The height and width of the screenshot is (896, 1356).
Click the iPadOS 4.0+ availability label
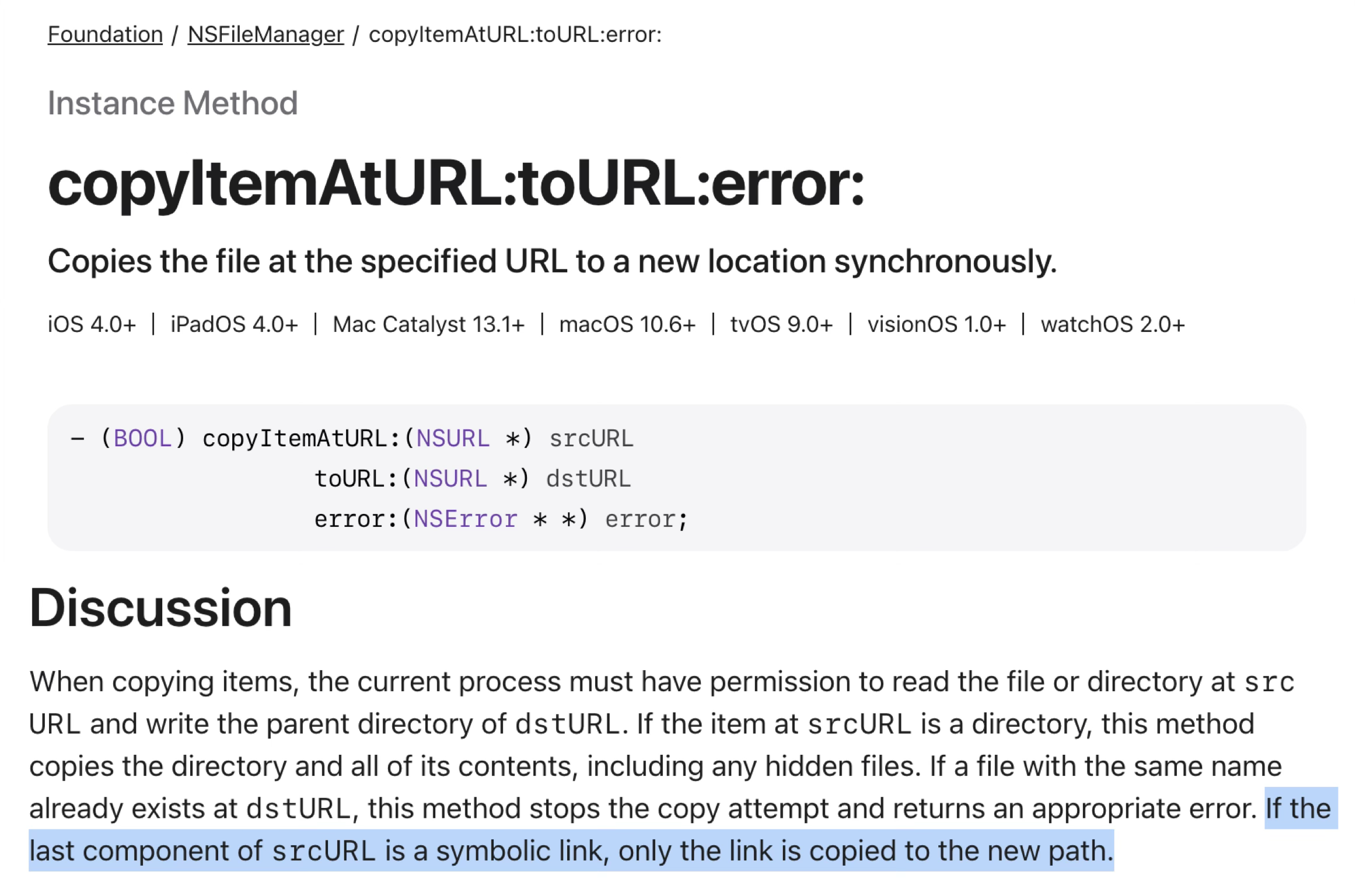tap(234, 324)
